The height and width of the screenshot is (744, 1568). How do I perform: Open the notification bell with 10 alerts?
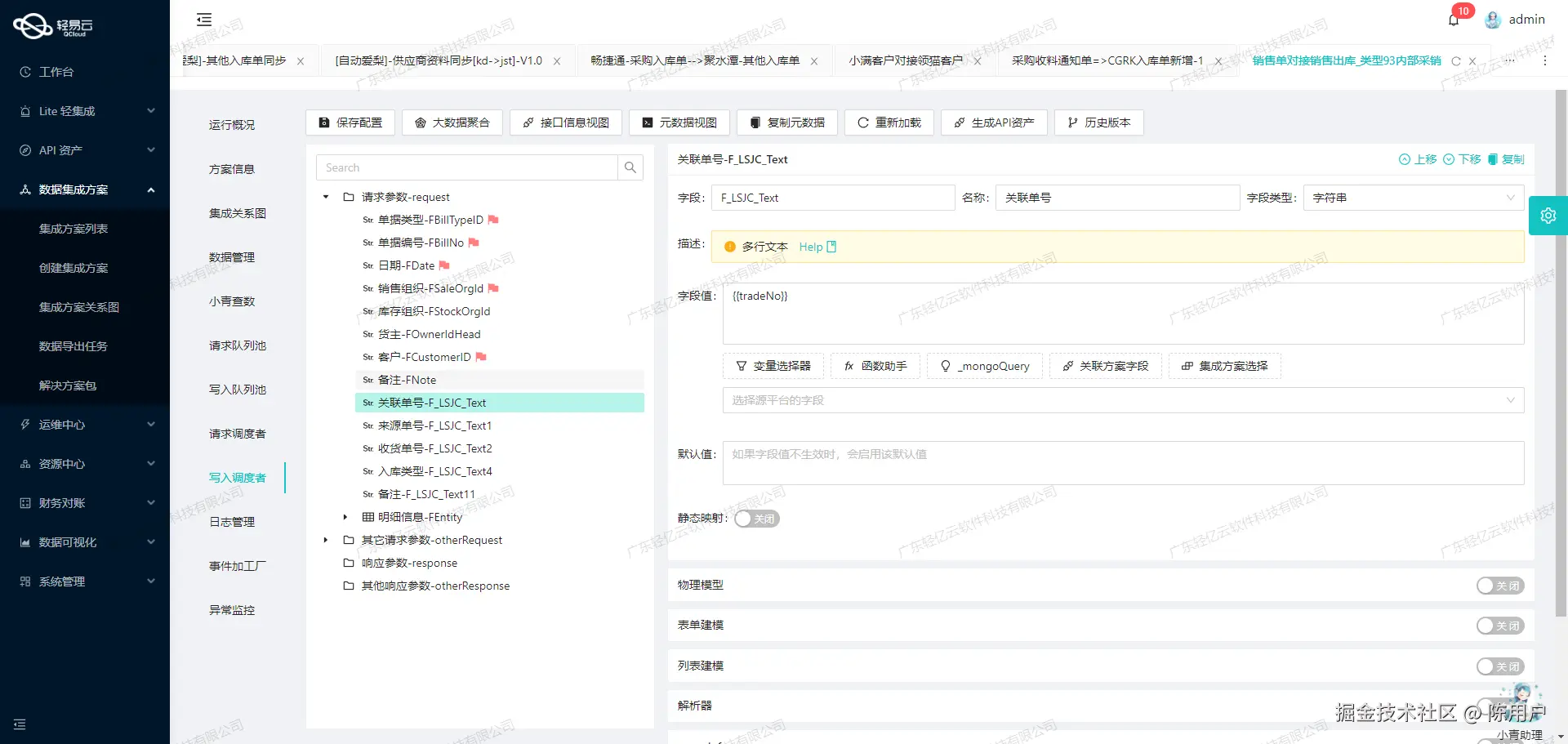(x=1454, y=19)
